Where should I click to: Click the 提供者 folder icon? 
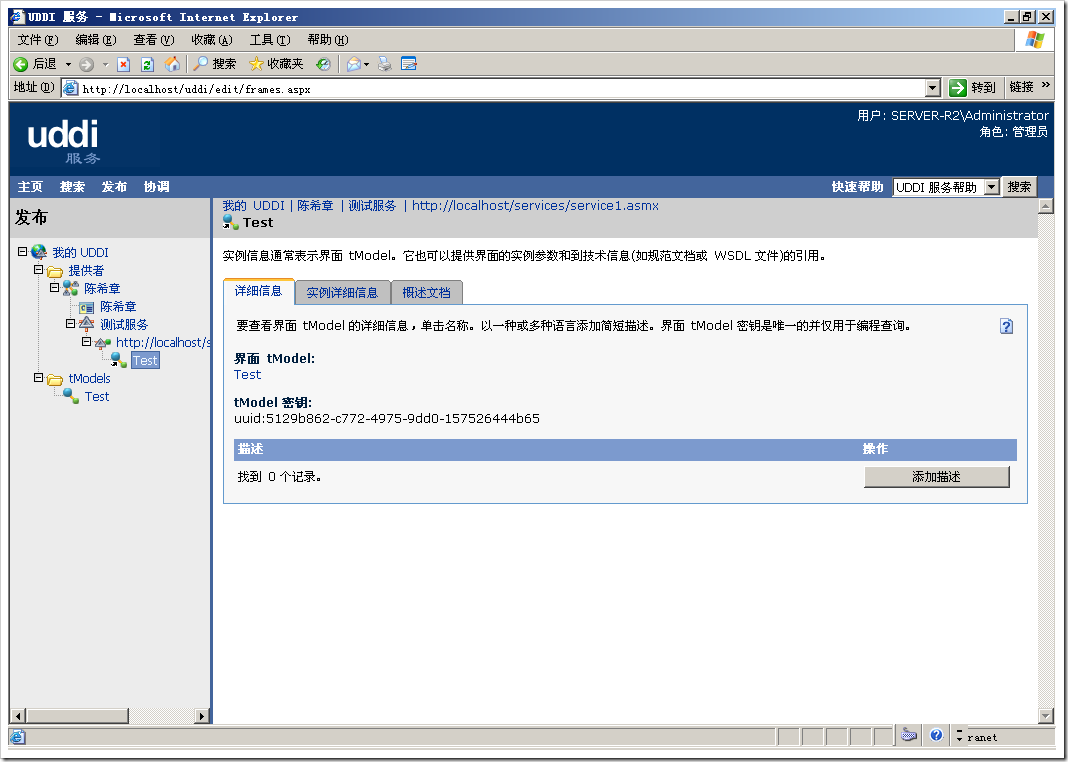(x=54, y=271)
